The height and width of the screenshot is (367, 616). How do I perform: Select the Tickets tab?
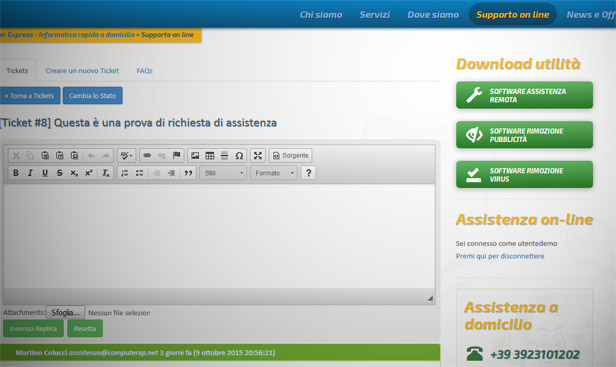(17, 71)
